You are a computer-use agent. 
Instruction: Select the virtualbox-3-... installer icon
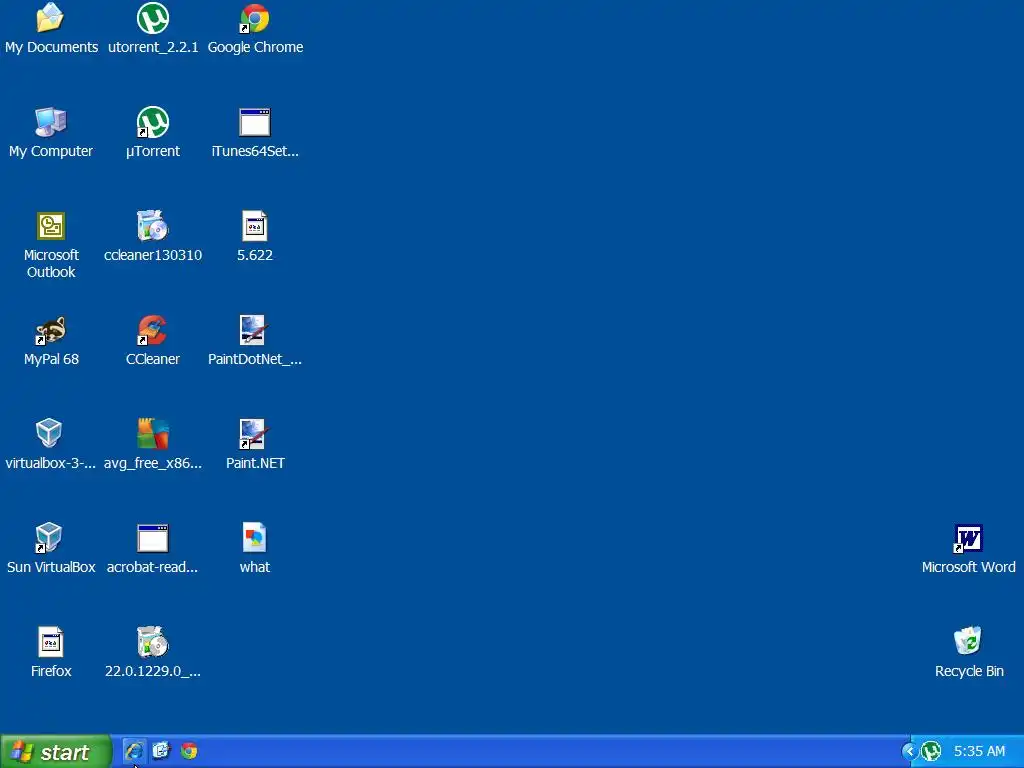(49, 434)
